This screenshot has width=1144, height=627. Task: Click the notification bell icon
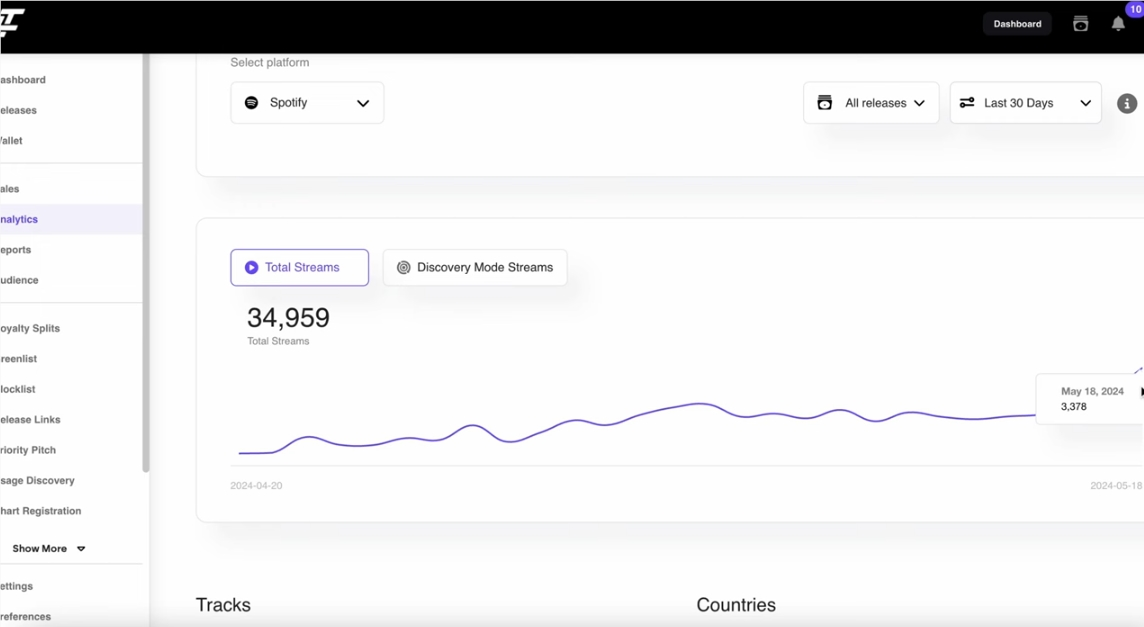pos(1118,24)
